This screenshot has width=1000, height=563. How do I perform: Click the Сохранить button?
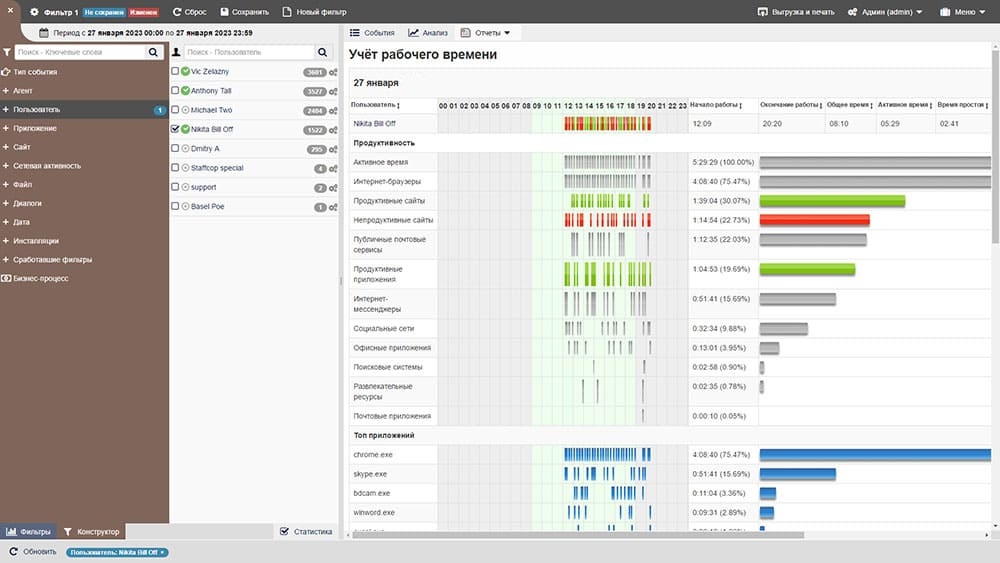243,12
